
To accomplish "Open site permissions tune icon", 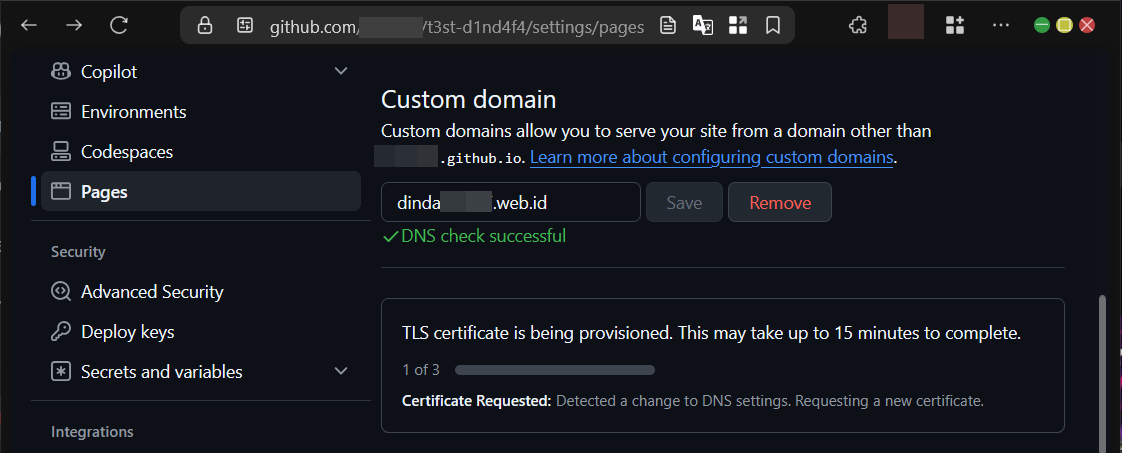I will [x=245, y=26].
